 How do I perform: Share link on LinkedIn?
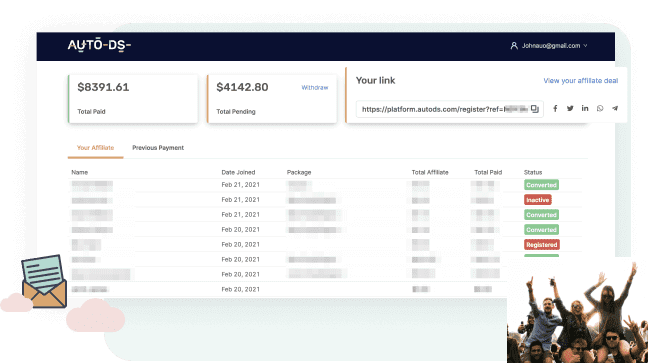tap(585, 109)
